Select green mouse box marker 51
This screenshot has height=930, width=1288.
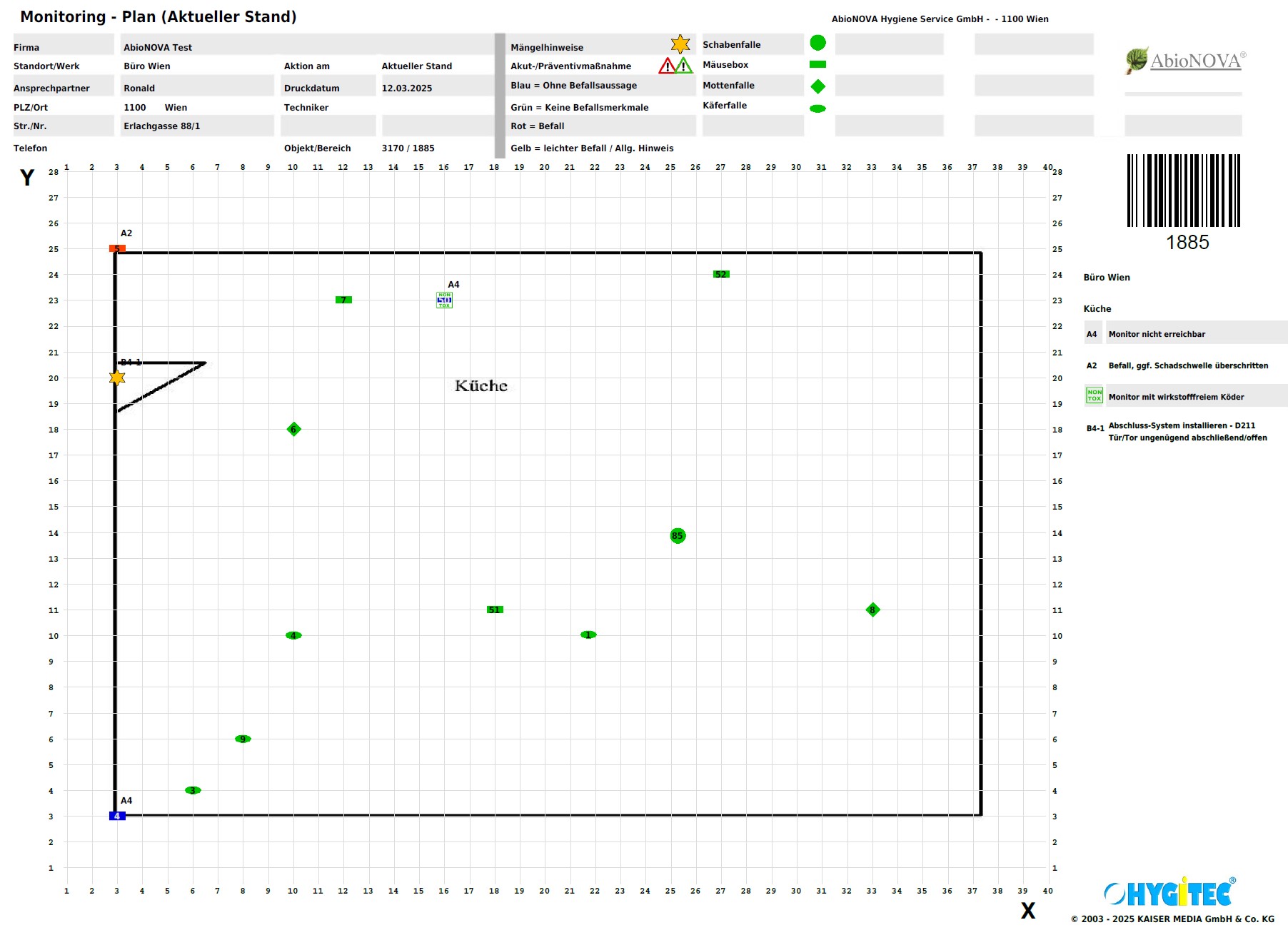point(495,610)
